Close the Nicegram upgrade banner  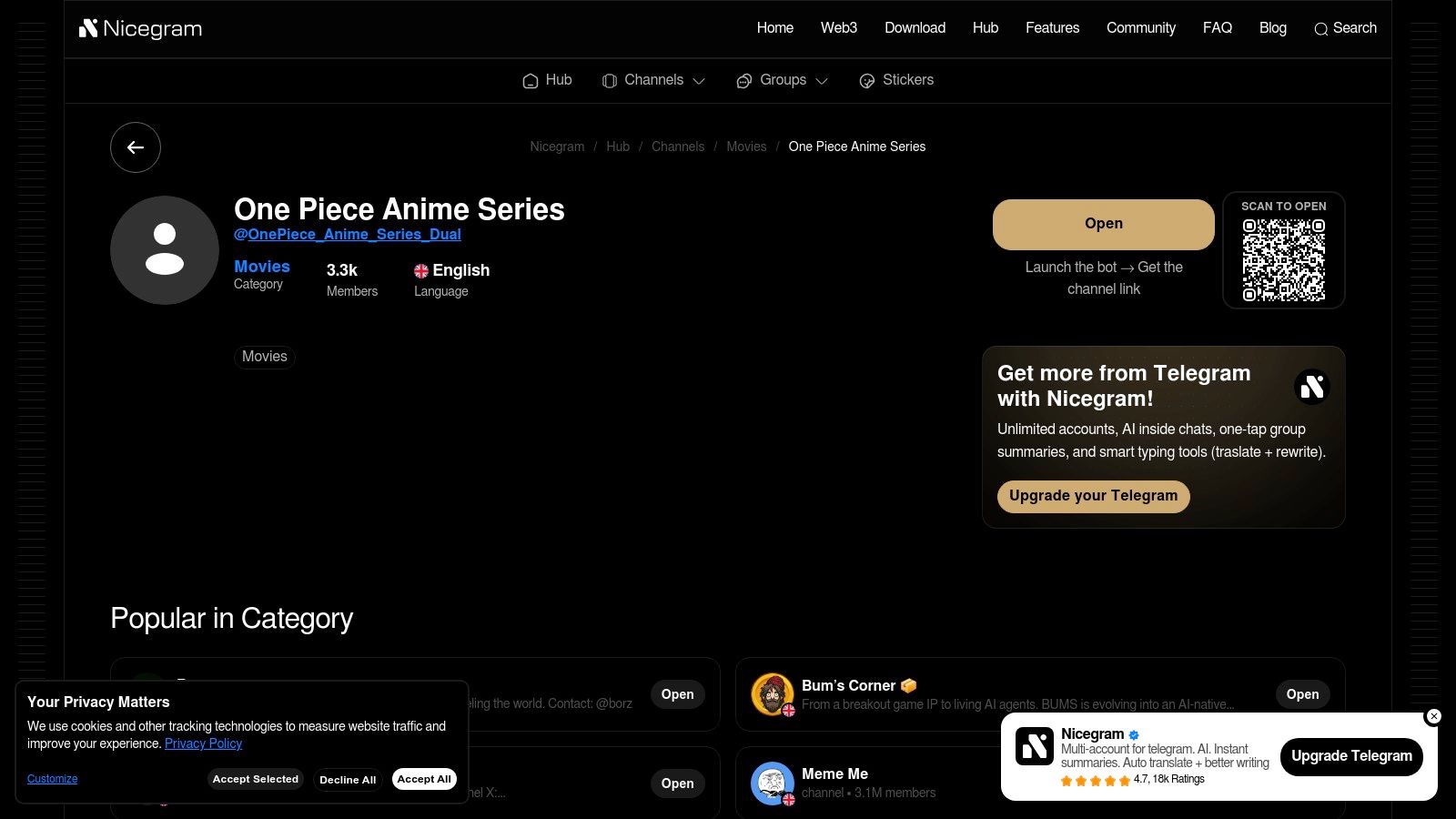1434,716
